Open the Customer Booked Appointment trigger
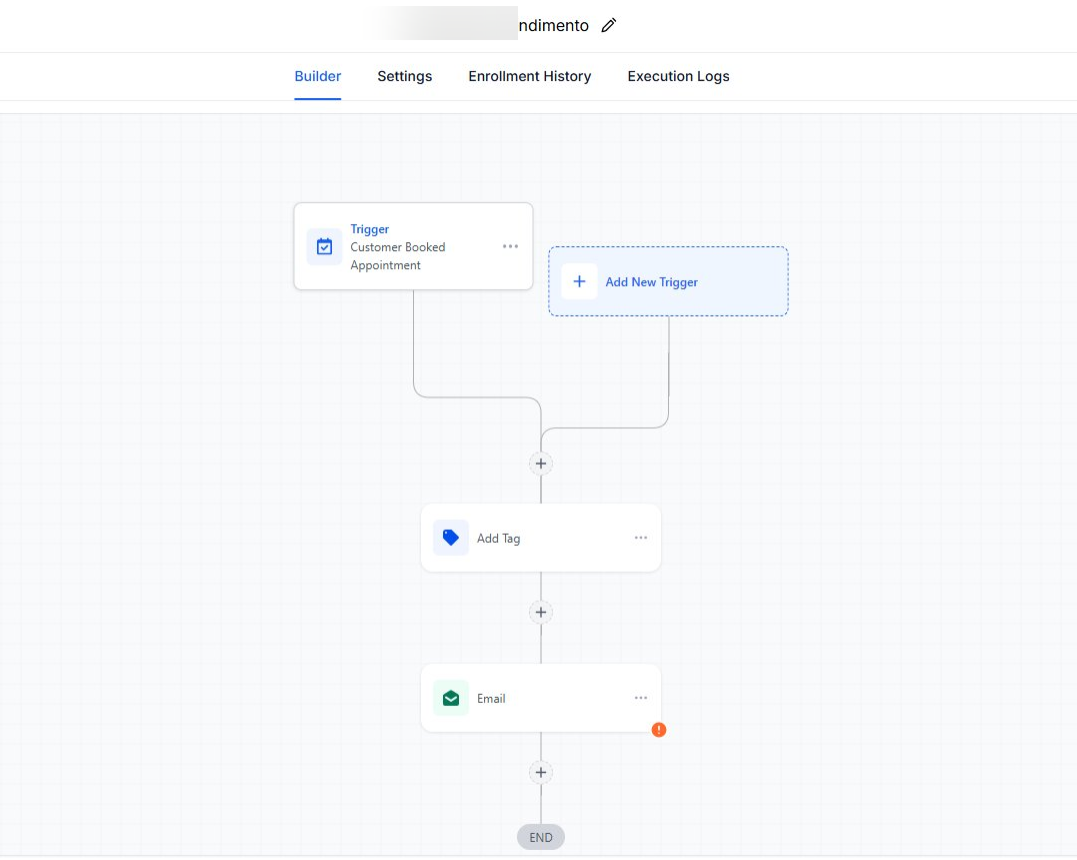 click(x=398, y=256)
